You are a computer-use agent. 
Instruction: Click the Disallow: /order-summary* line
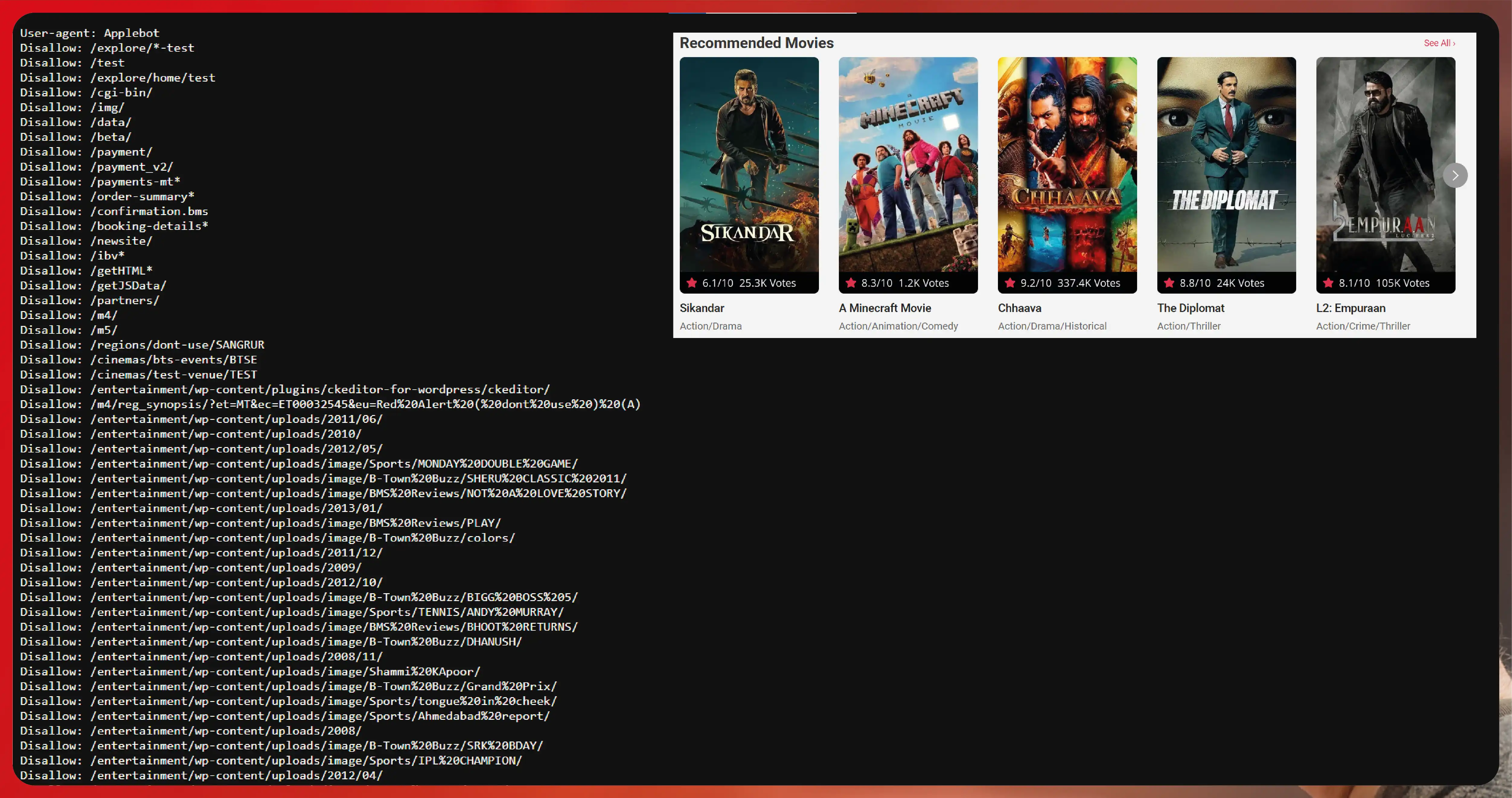107,196
